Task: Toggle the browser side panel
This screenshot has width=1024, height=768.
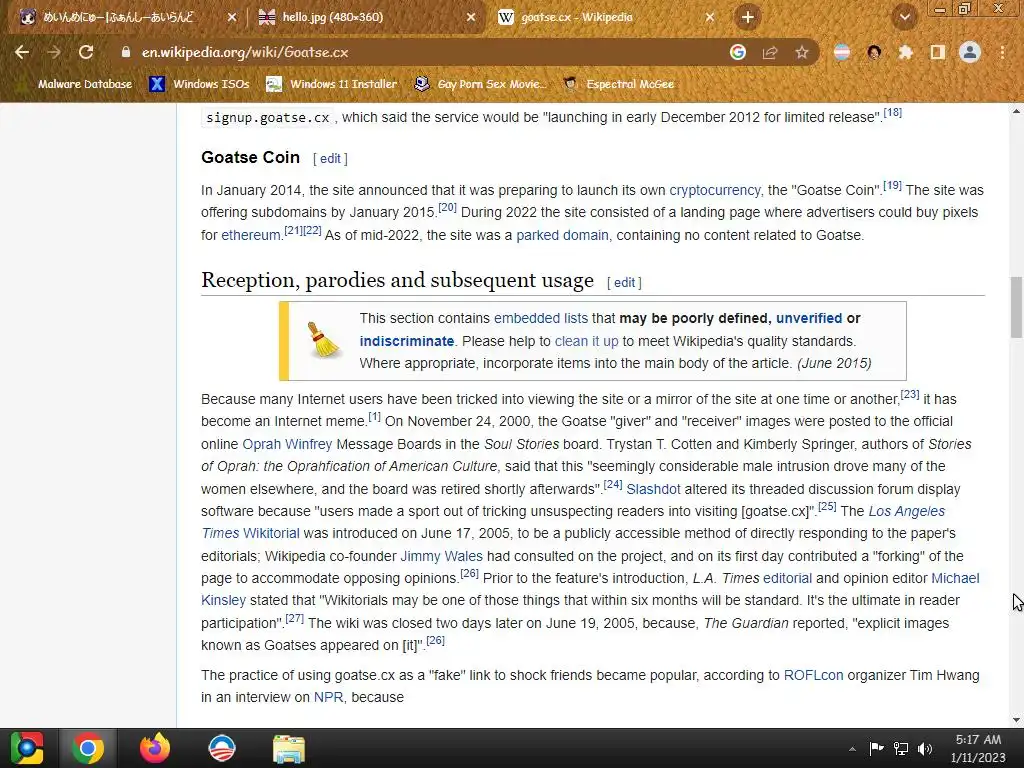Action: 938,52
